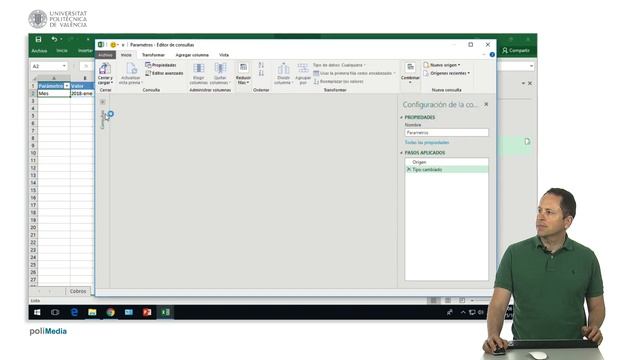The width and height of the screenshot is (640, 360).
Task: Collapse the PASOS APLICADOS section
Action: [x=402, y=153]
